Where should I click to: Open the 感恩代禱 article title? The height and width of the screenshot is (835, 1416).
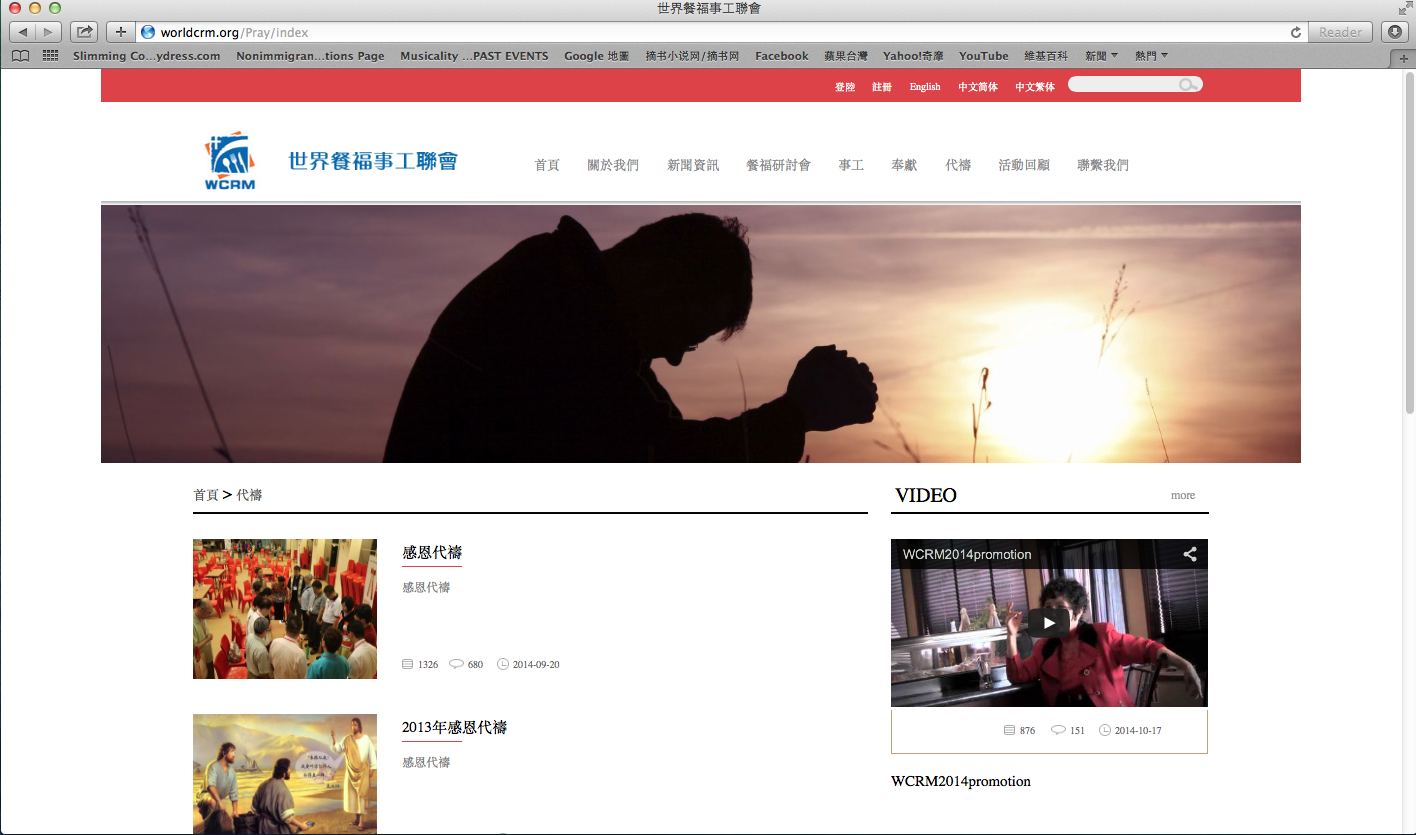pyautogui.click(x=432, y=553)
